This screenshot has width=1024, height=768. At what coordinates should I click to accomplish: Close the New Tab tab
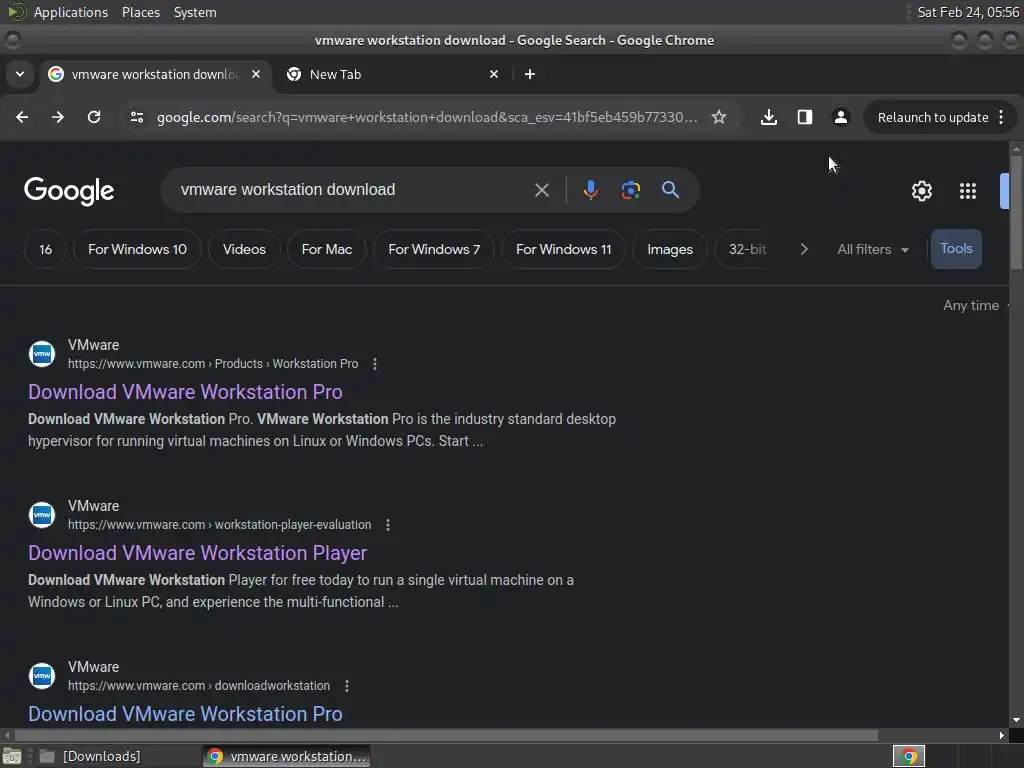494,74
